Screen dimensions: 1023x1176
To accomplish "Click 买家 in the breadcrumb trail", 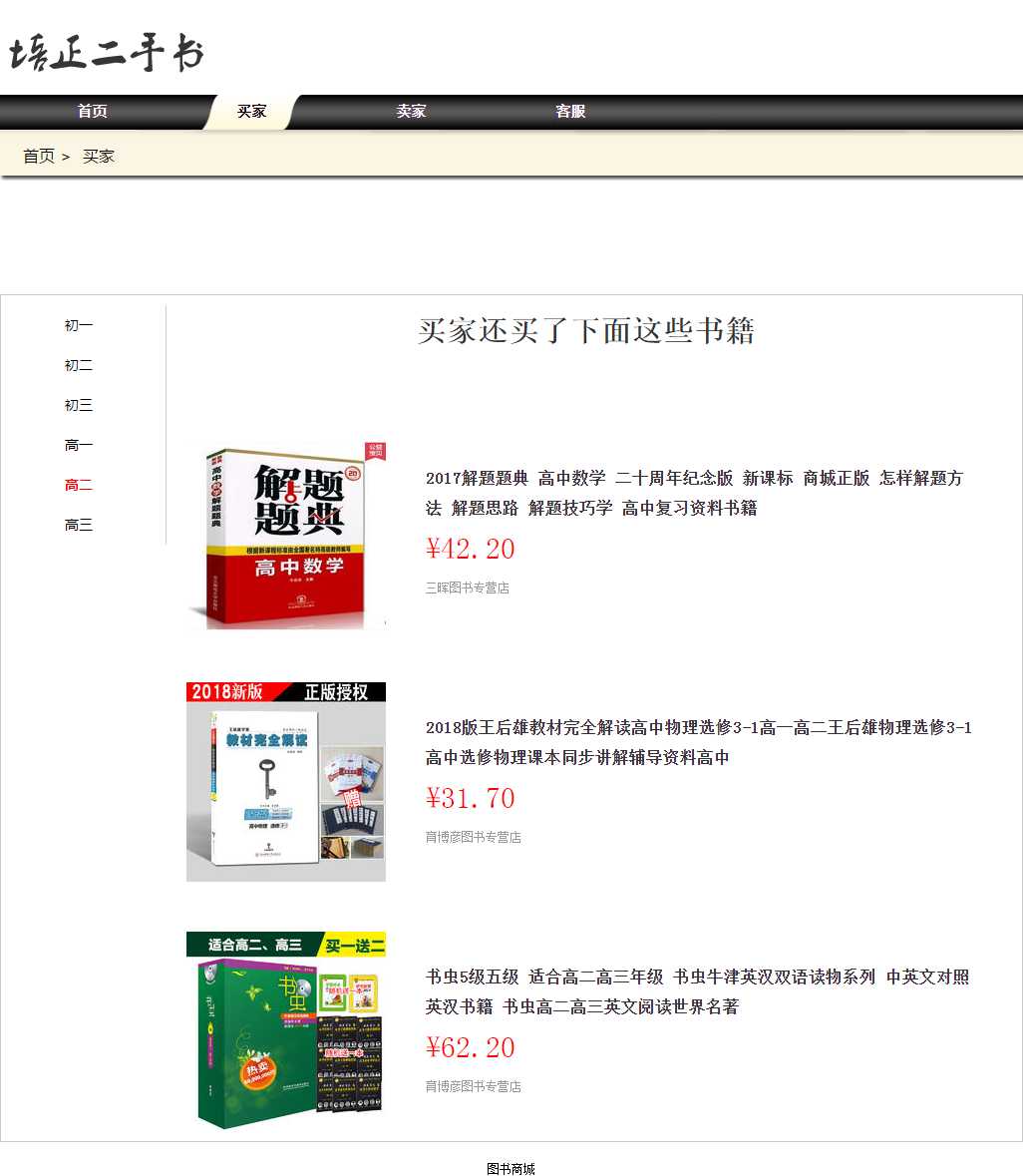I will click(x=99, y=157).
